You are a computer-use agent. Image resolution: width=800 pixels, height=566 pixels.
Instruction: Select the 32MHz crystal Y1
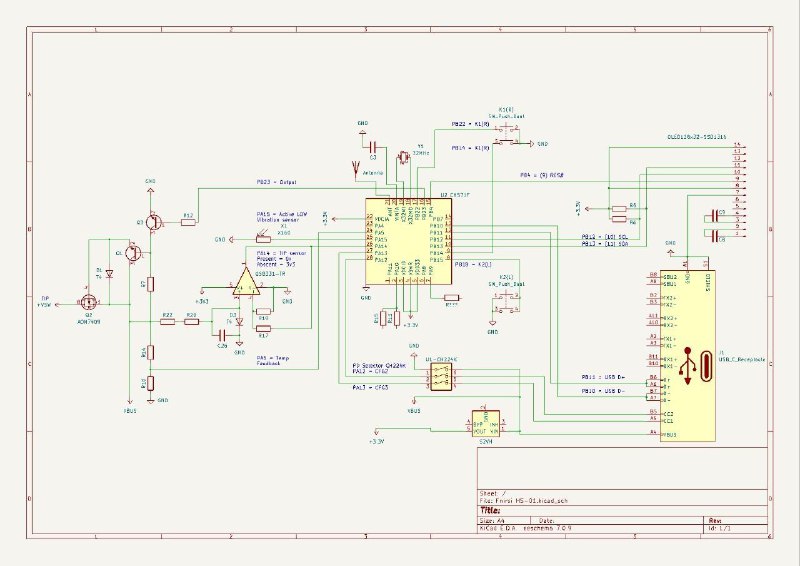(x=404, y=157)
